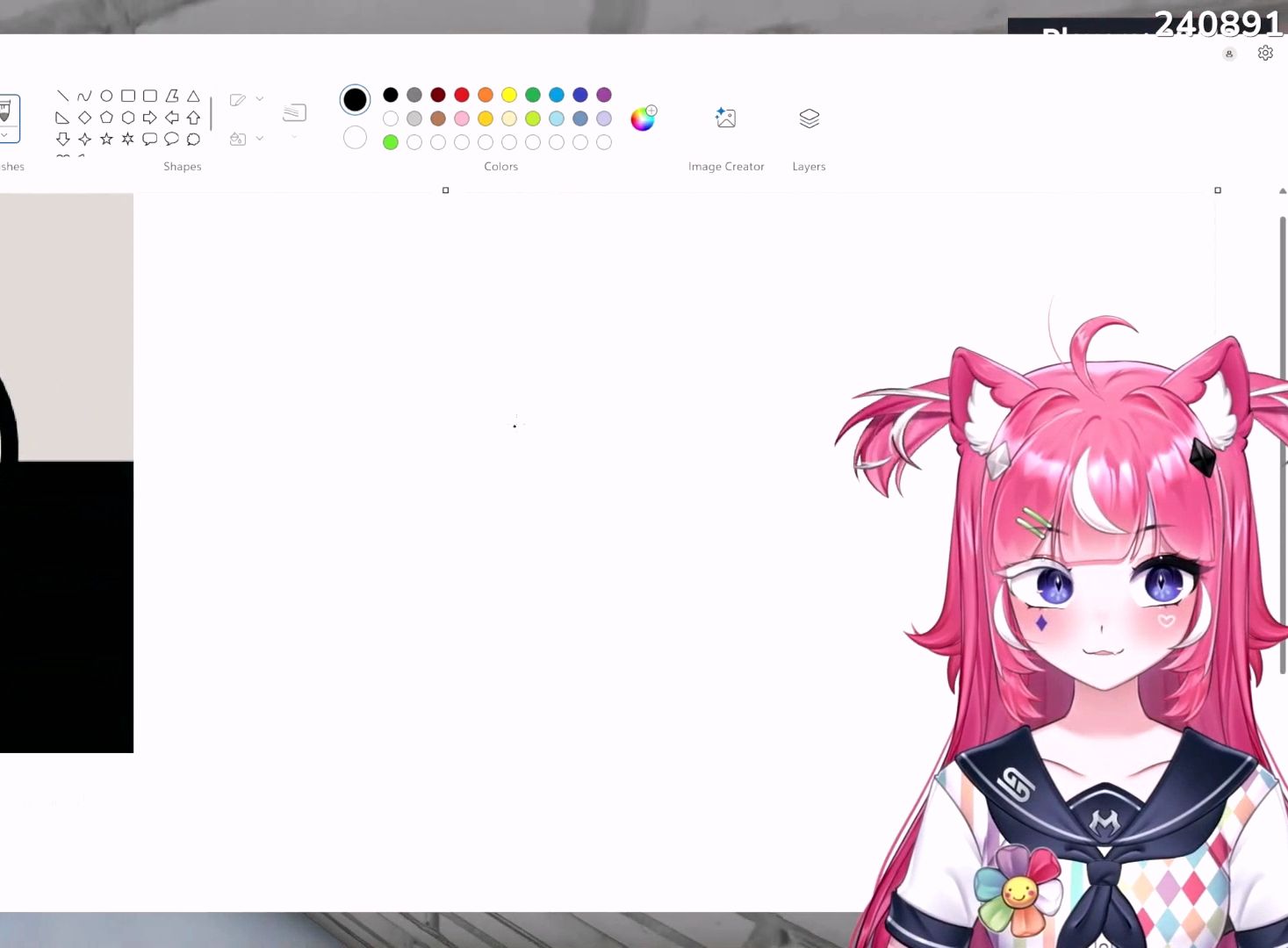Open Paint settings gear

(x=1265, y=54)
